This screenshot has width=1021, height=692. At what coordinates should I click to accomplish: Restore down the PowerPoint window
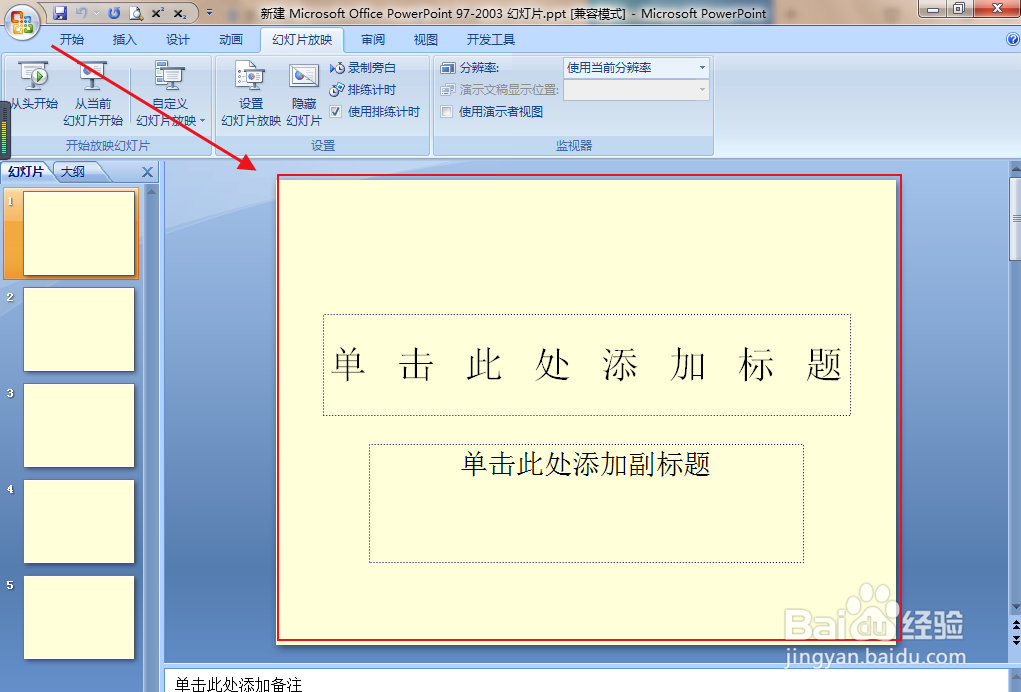(959, 8)
